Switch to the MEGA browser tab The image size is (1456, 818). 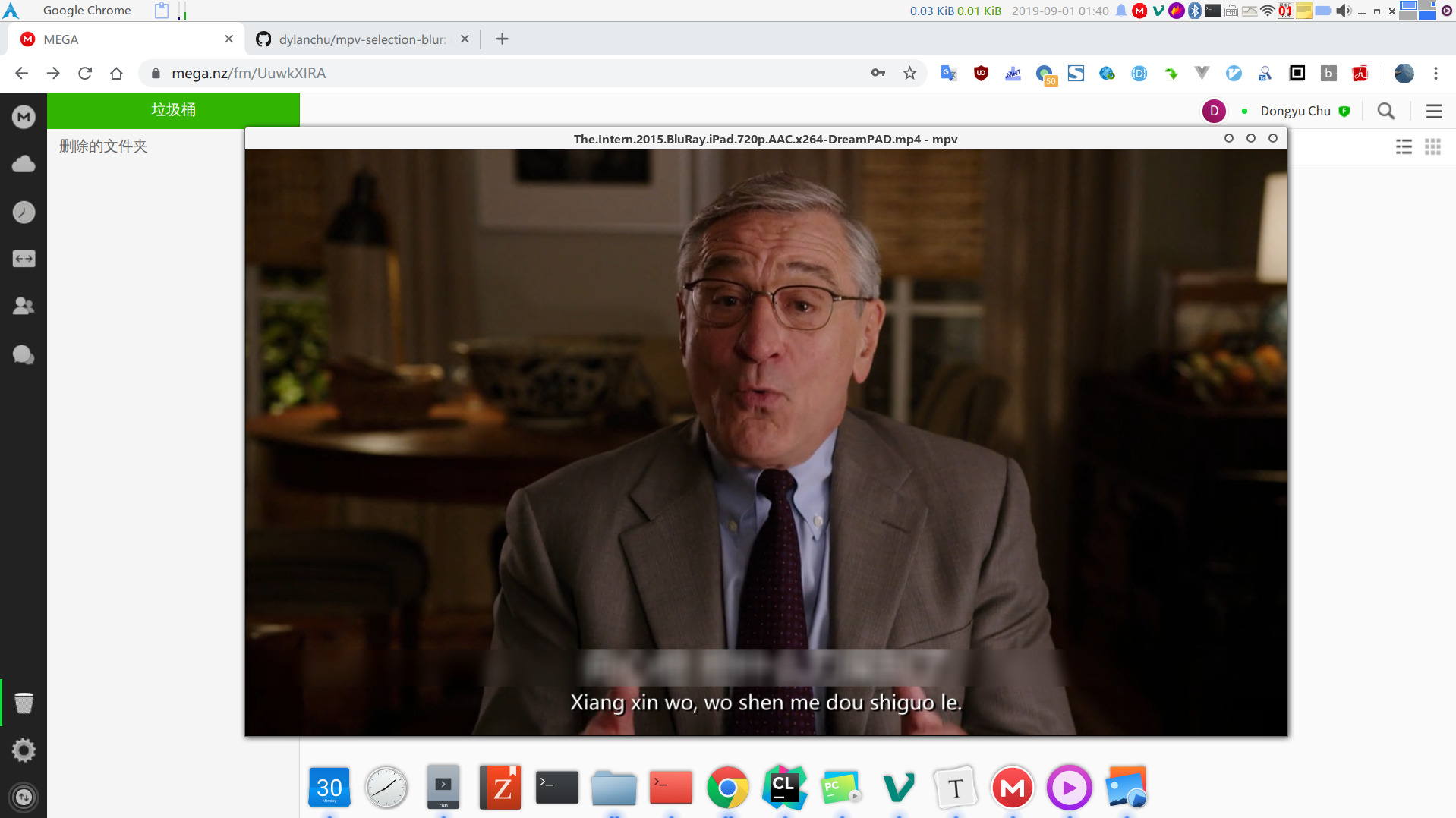(126, 39)
